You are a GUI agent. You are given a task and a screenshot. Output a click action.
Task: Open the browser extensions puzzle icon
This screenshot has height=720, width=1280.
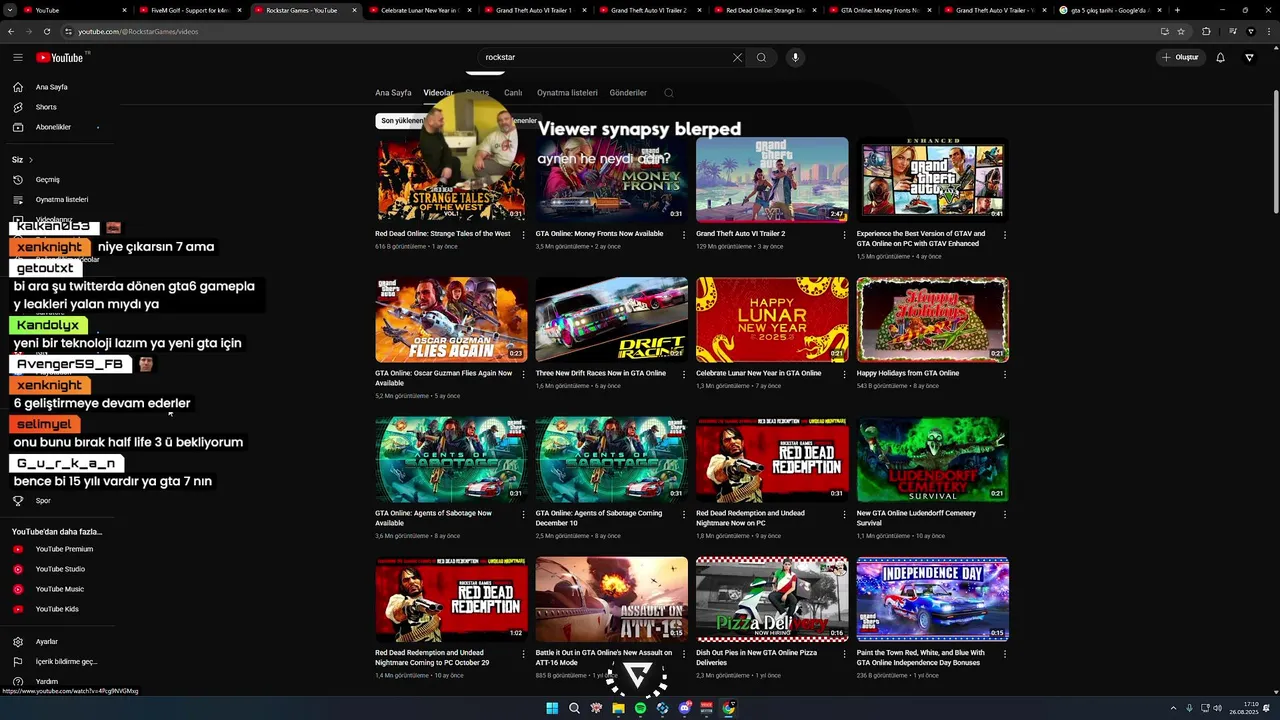click(x=1206, y=31)
